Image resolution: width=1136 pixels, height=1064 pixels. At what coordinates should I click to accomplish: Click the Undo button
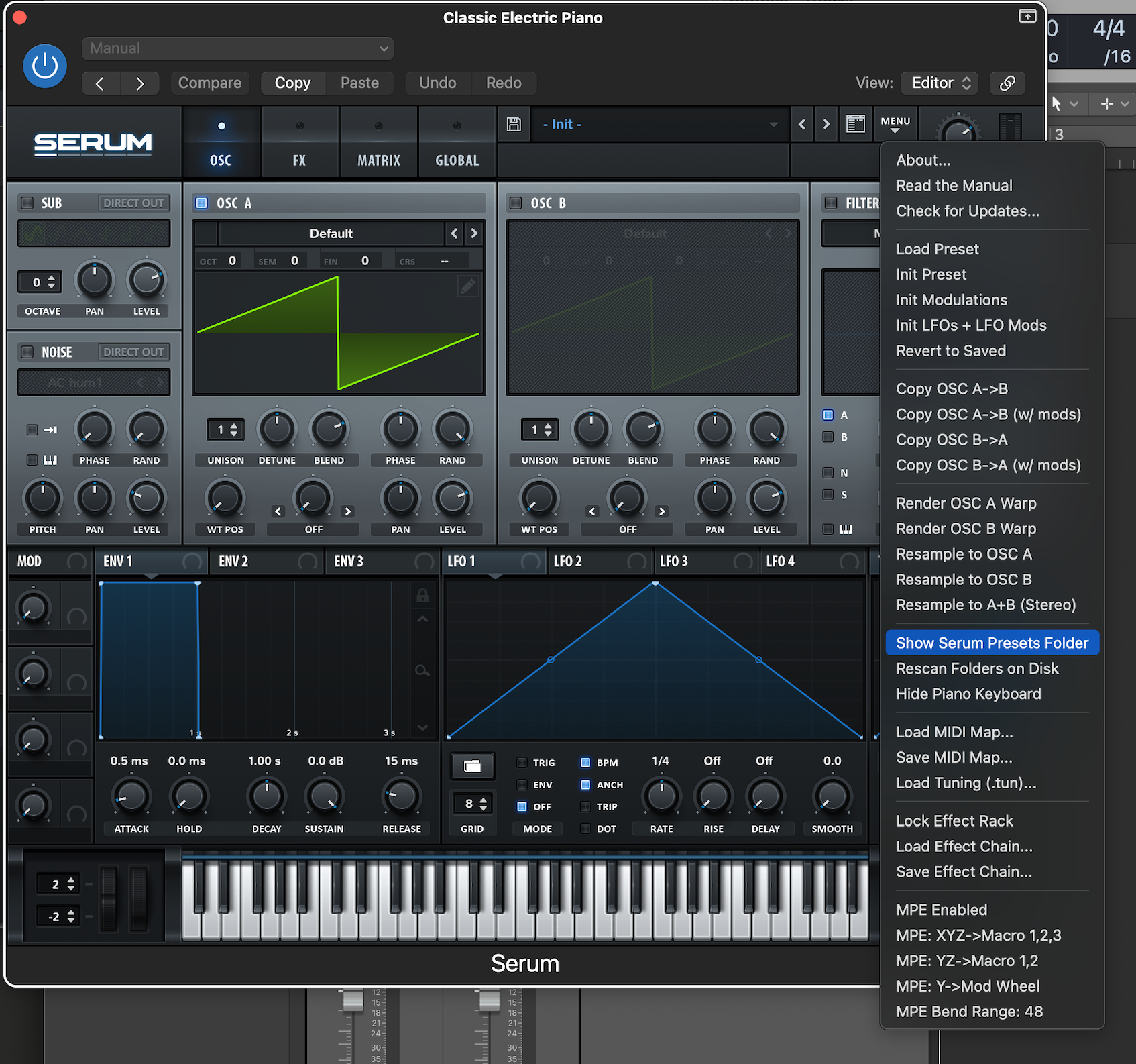point(438,83)
